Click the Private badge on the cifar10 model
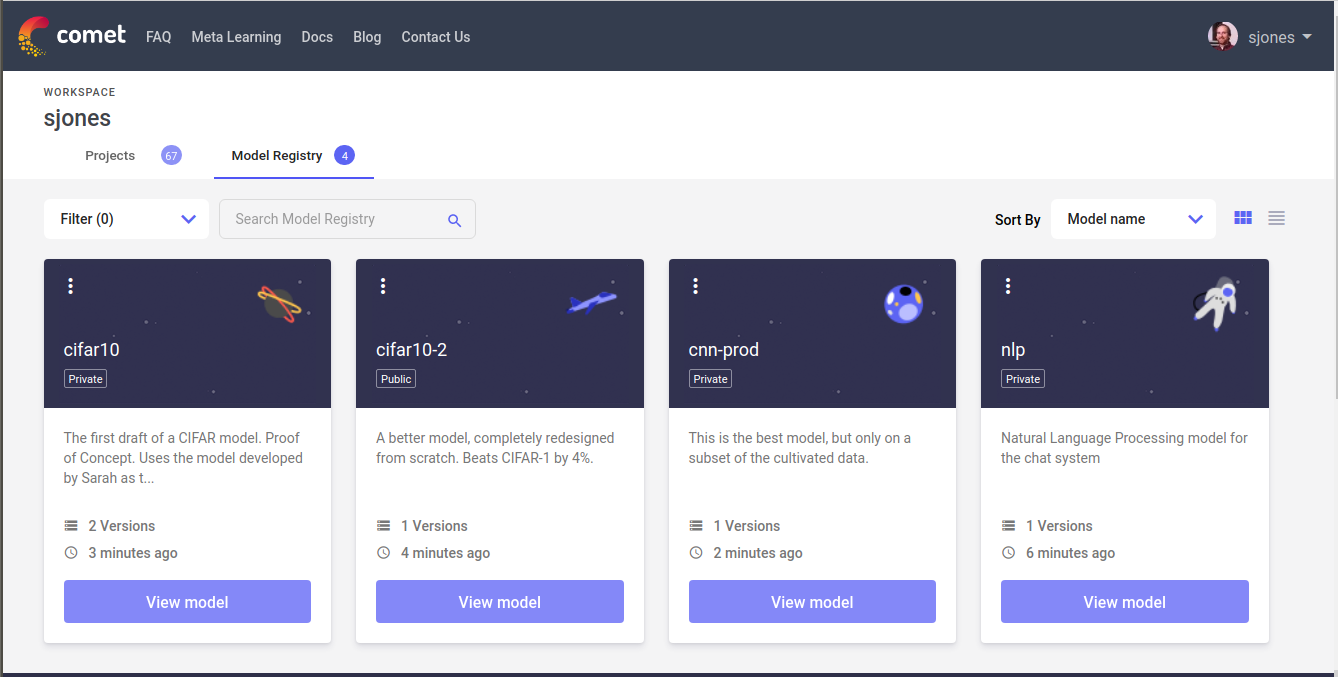The width and height of the screenshot is (1338, 677). [85, 378]
